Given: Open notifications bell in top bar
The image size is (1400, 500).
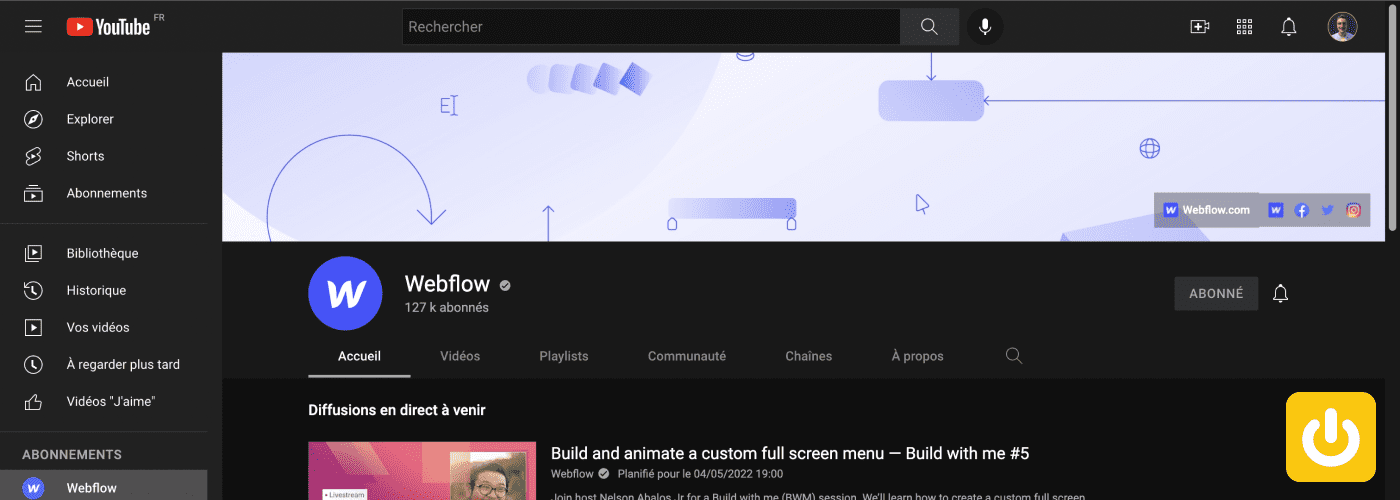Looking at the screenshot, I should [x=1289, y=27].
